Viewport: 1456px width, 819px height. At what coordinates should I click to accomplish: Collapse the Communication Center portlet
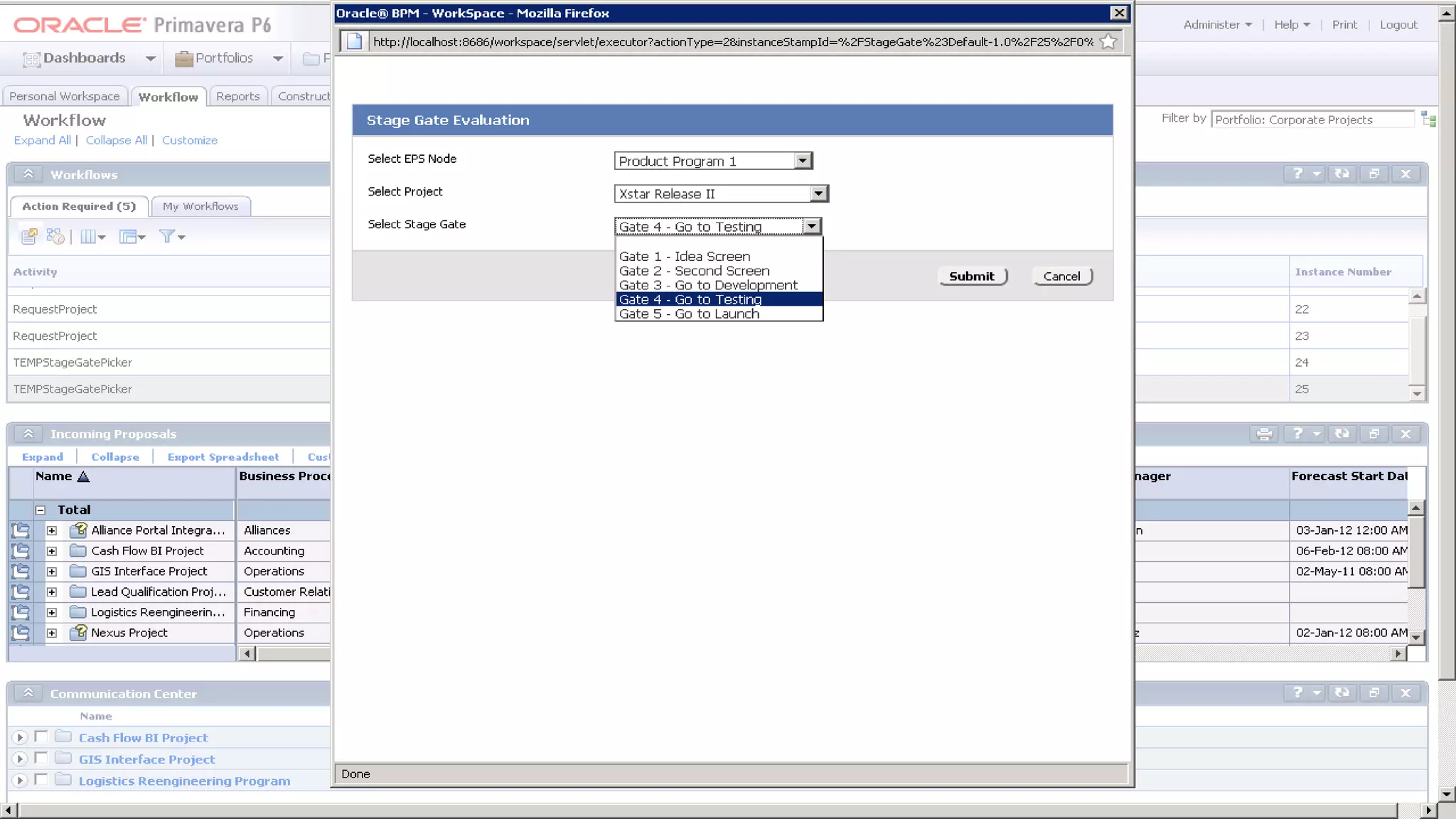point(28,693)
